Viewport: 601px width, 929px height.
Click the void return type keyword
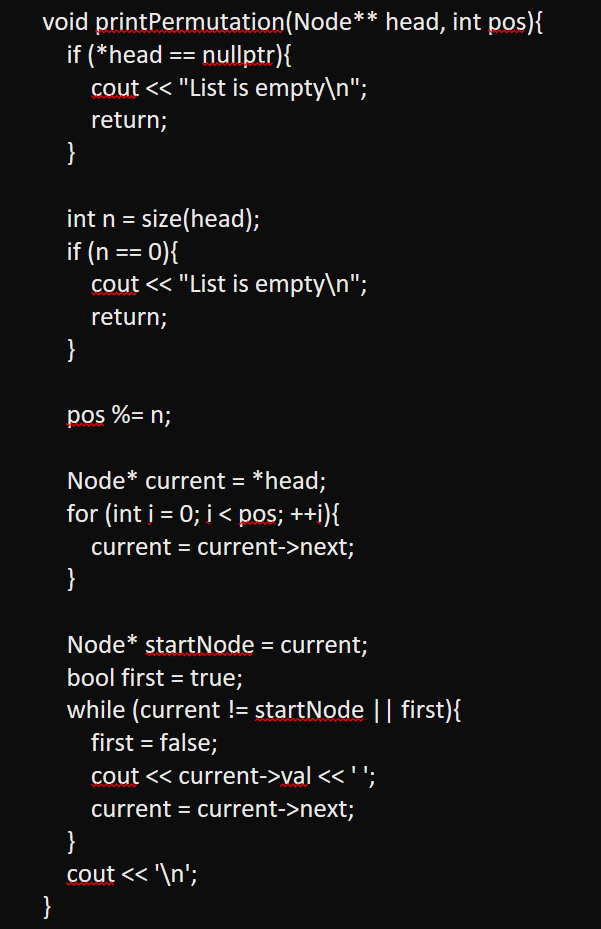66,23
